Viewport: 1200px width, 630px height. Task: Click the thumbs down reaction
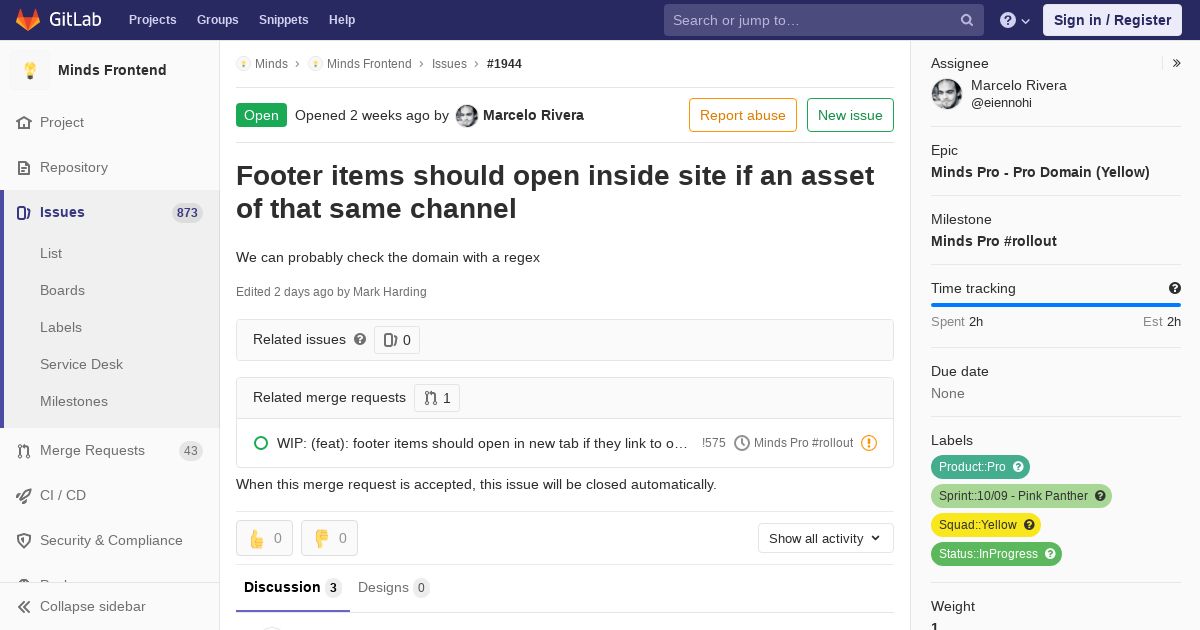(x=329, y=538)
